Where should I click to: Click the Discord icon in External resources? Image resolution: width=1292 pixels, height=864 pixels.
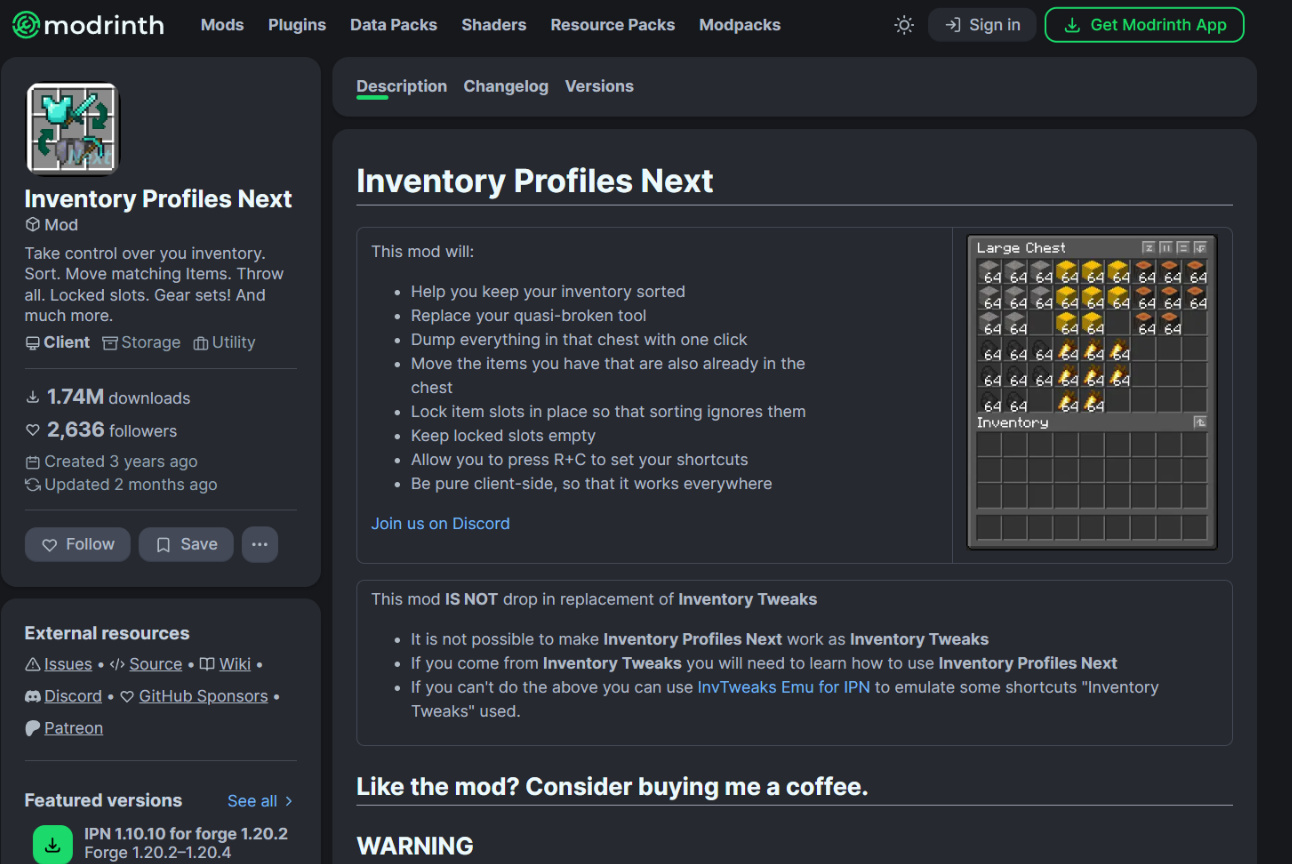click(34, 696)
